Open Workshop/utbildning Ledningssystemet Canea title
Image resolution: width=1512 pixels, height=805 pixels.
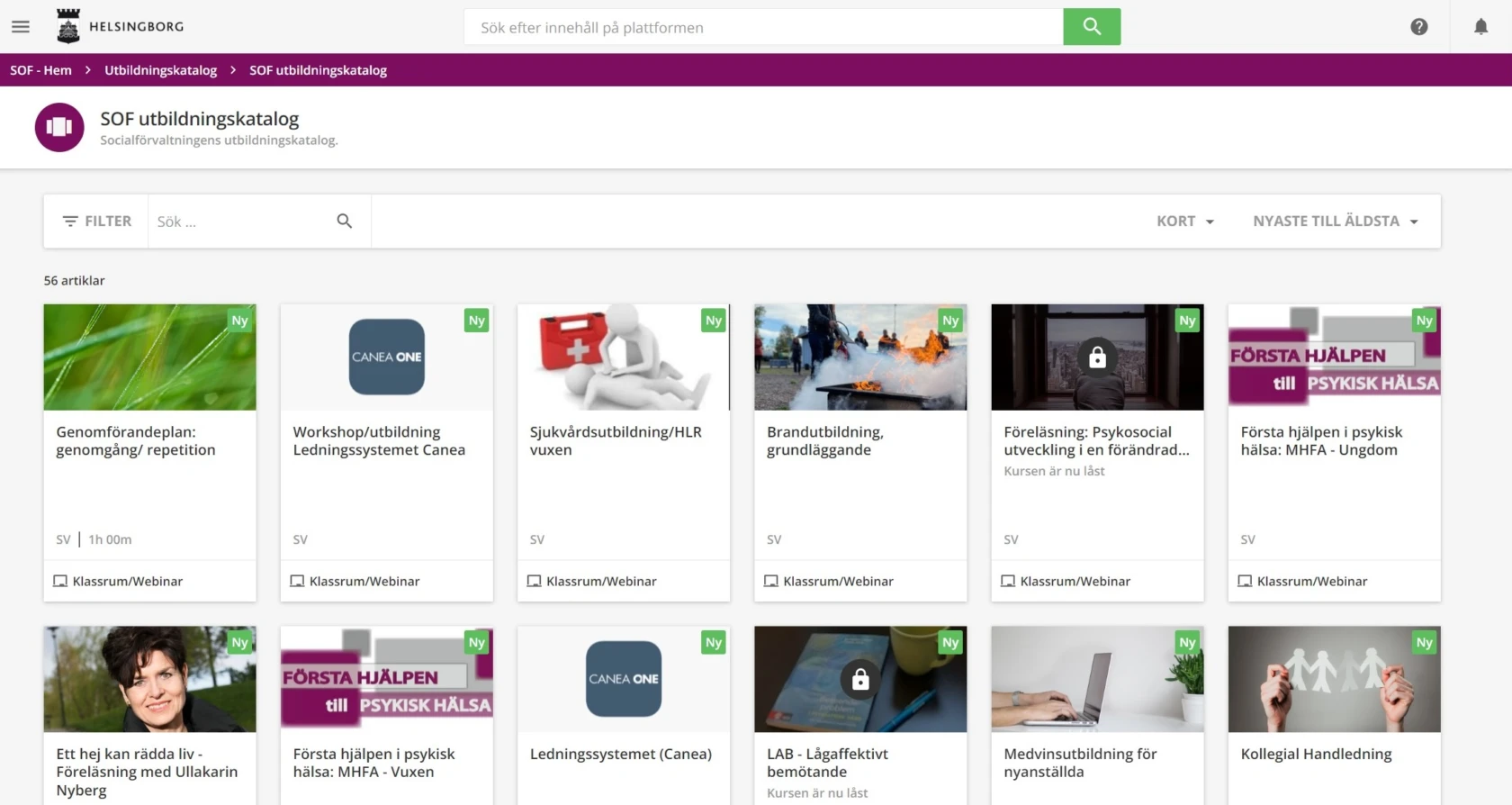coord(379,441)
